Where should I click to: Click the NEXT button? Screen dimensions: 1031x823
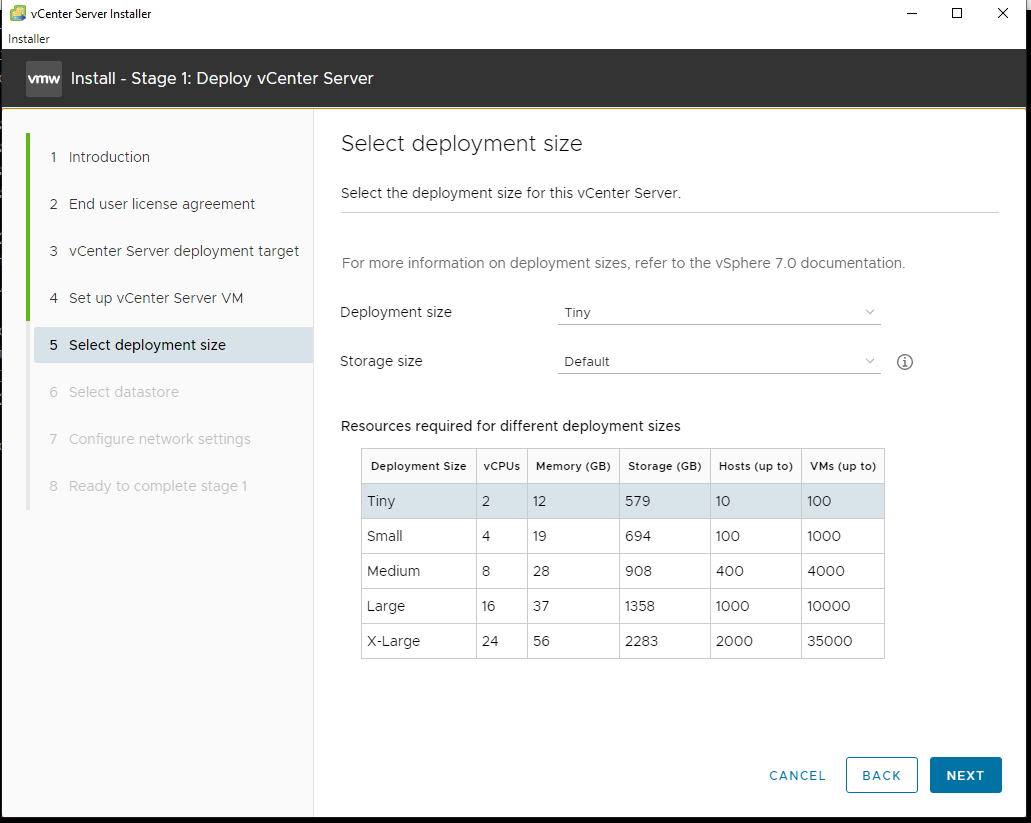965,775
